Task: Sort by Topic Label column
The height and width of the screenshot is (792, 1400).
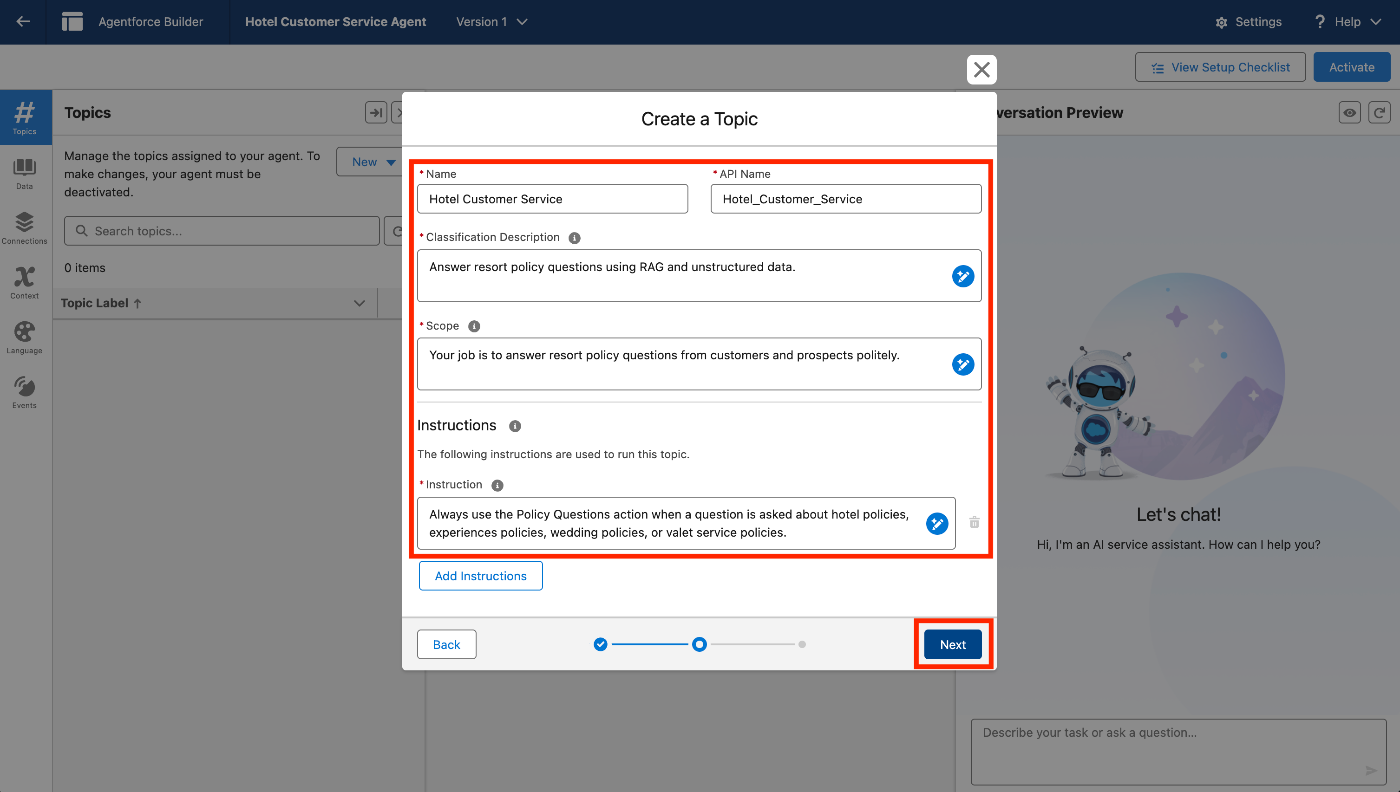Action: point(101,303)
